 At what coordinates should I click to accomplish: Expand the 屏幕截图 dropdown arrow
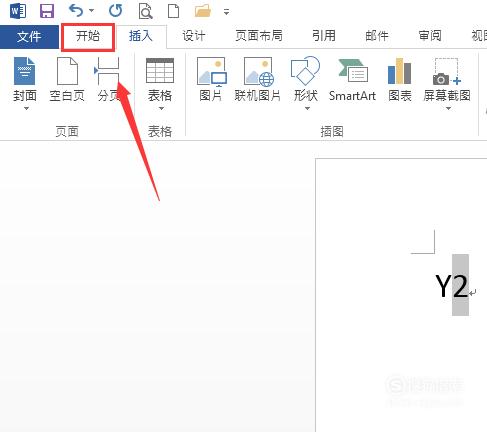click(x=448, y=108)
